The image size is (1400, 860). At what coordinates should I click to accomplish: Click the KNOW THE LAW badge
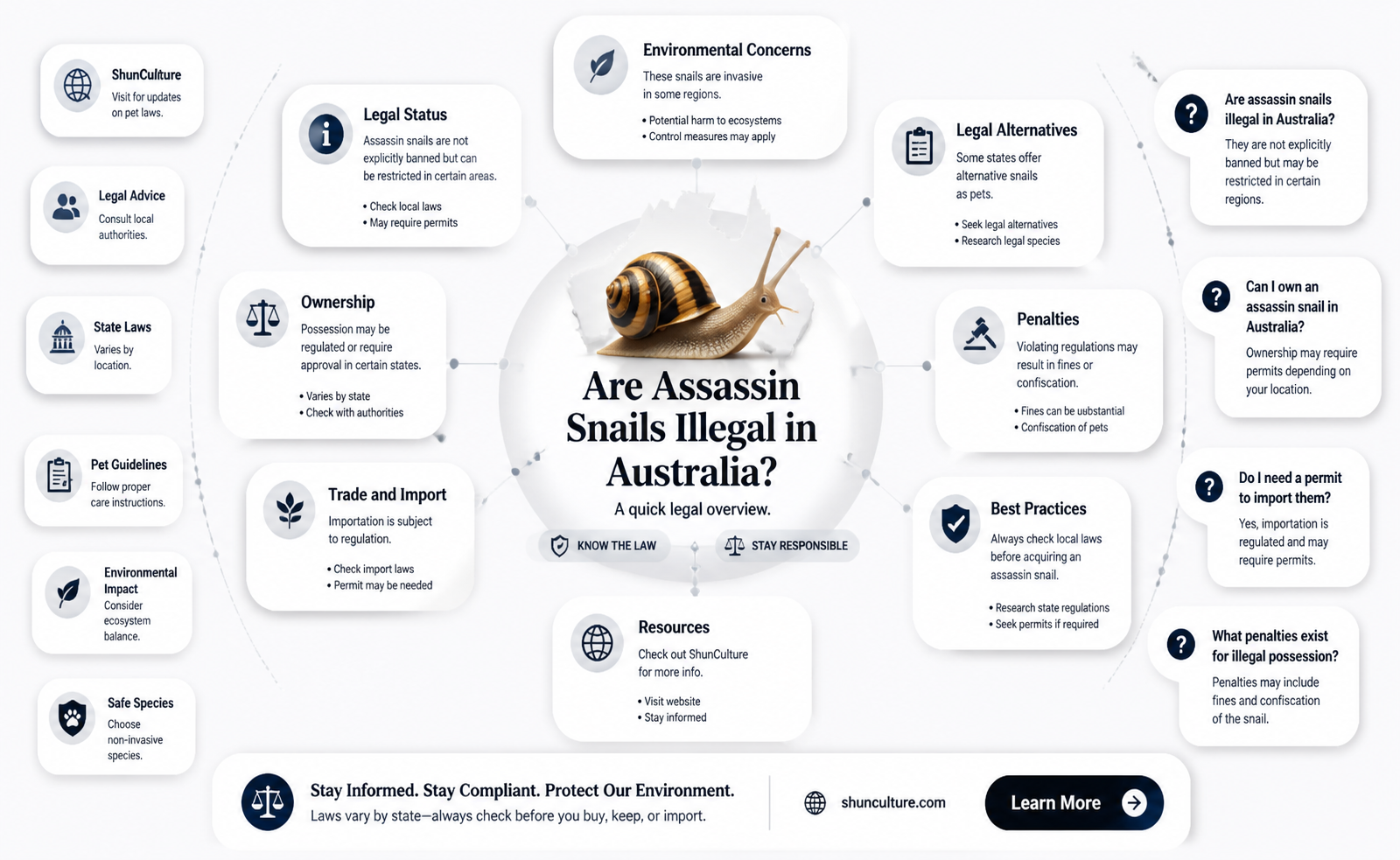(x=605, y=546)
